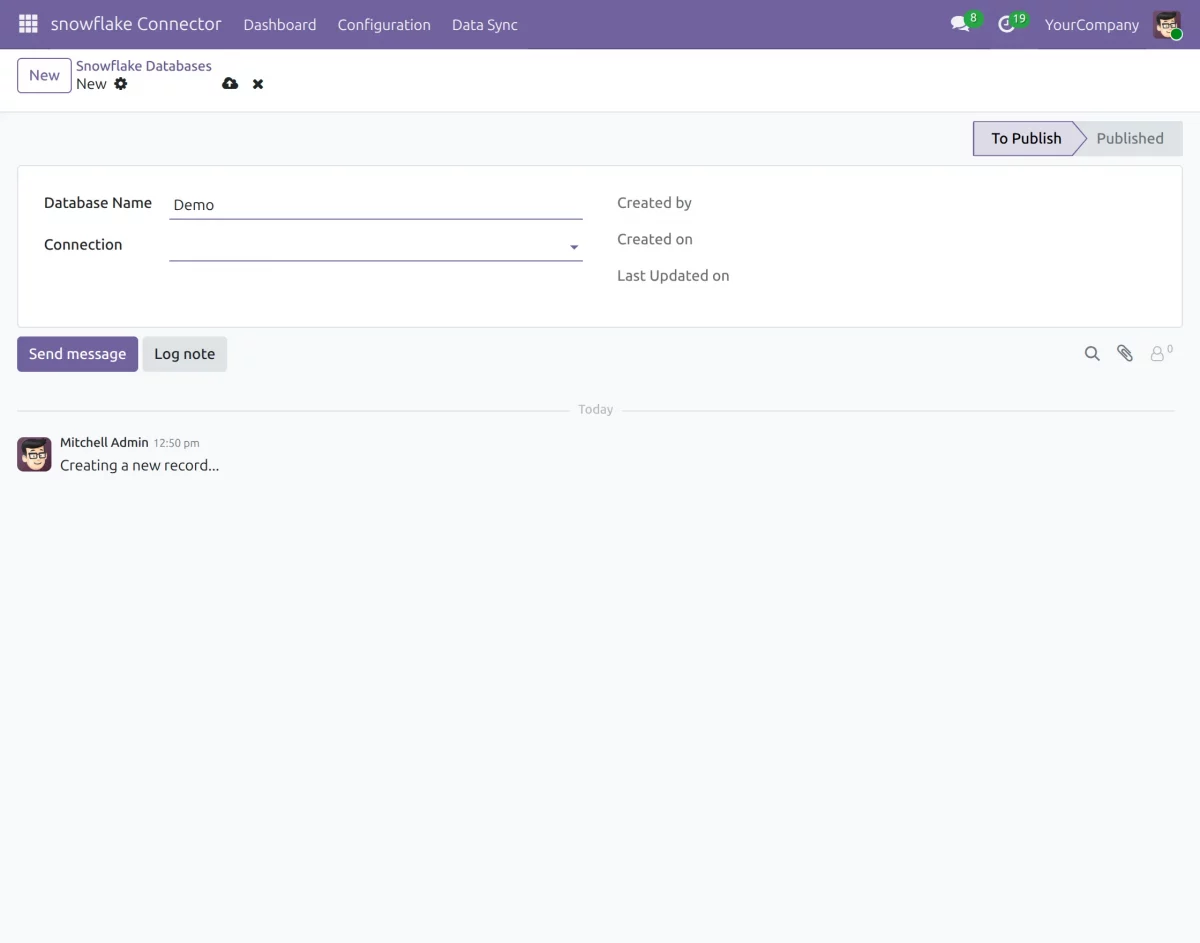Viewport: 1200px width, 943px height.
Task: Expand the Connection dropdown
Action: pos(573,246)
